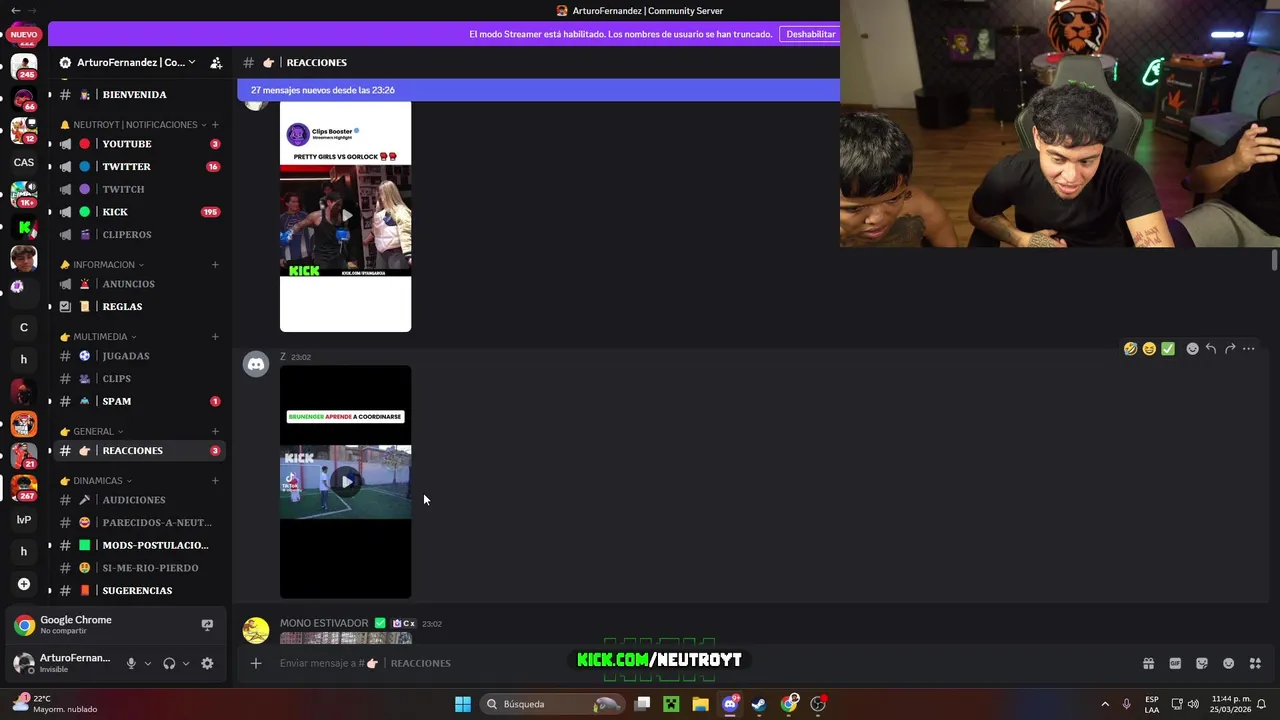Open the CAS server in server list

point(24,162)
